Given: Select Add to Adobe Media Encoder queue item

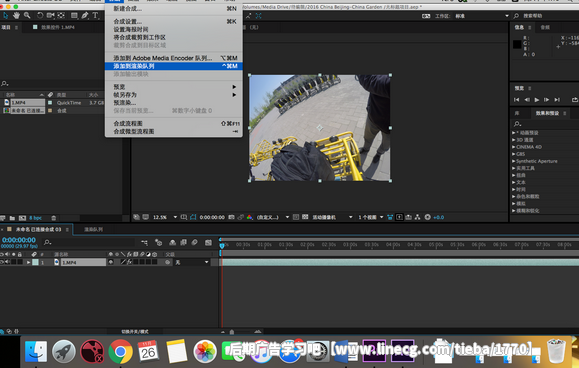Looking at the screenshot, I should pos(174,58).
